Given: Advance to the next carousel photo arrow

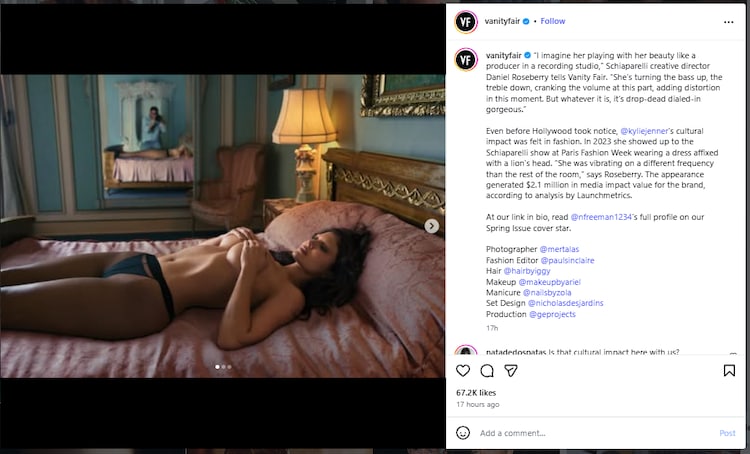Looking at the screenshot, I should pyautogui.click(x=431, y=226).
